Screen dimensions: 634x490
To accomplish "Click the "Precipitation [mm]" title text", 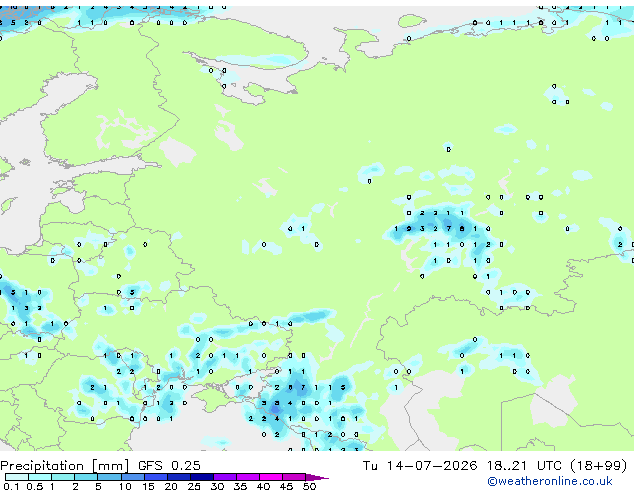I will click(x=65, y=466).
